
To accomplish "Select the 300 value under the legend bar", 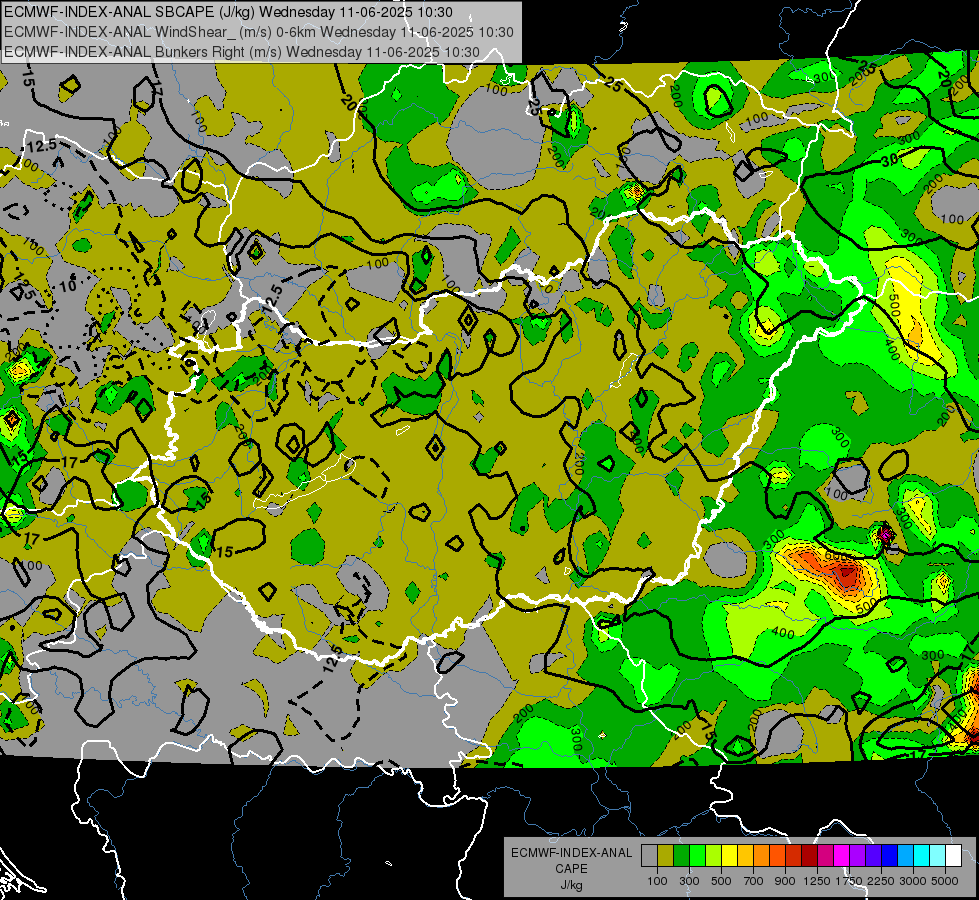I will tap(689, 881).
